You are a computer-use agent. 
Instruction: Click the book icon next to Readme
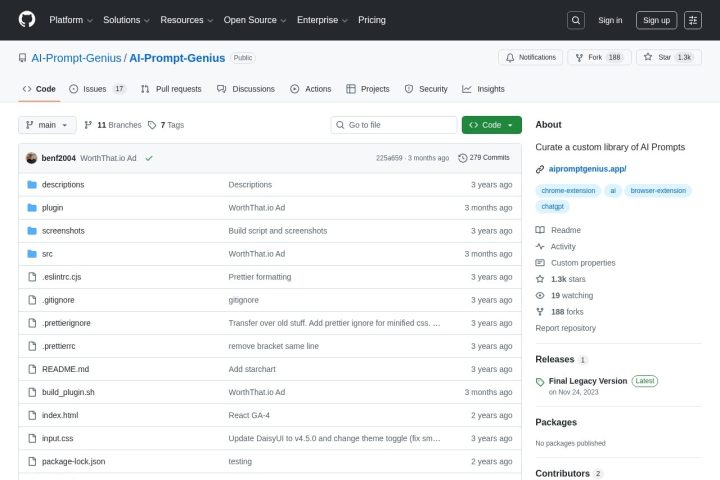[540, 230]
